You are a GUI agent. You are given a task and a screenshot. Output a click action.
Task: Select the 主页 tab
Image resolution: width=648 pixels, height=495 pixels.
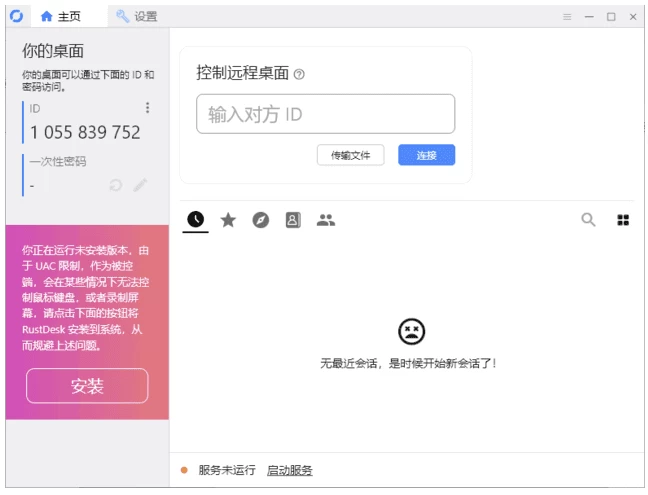point(61,16)
